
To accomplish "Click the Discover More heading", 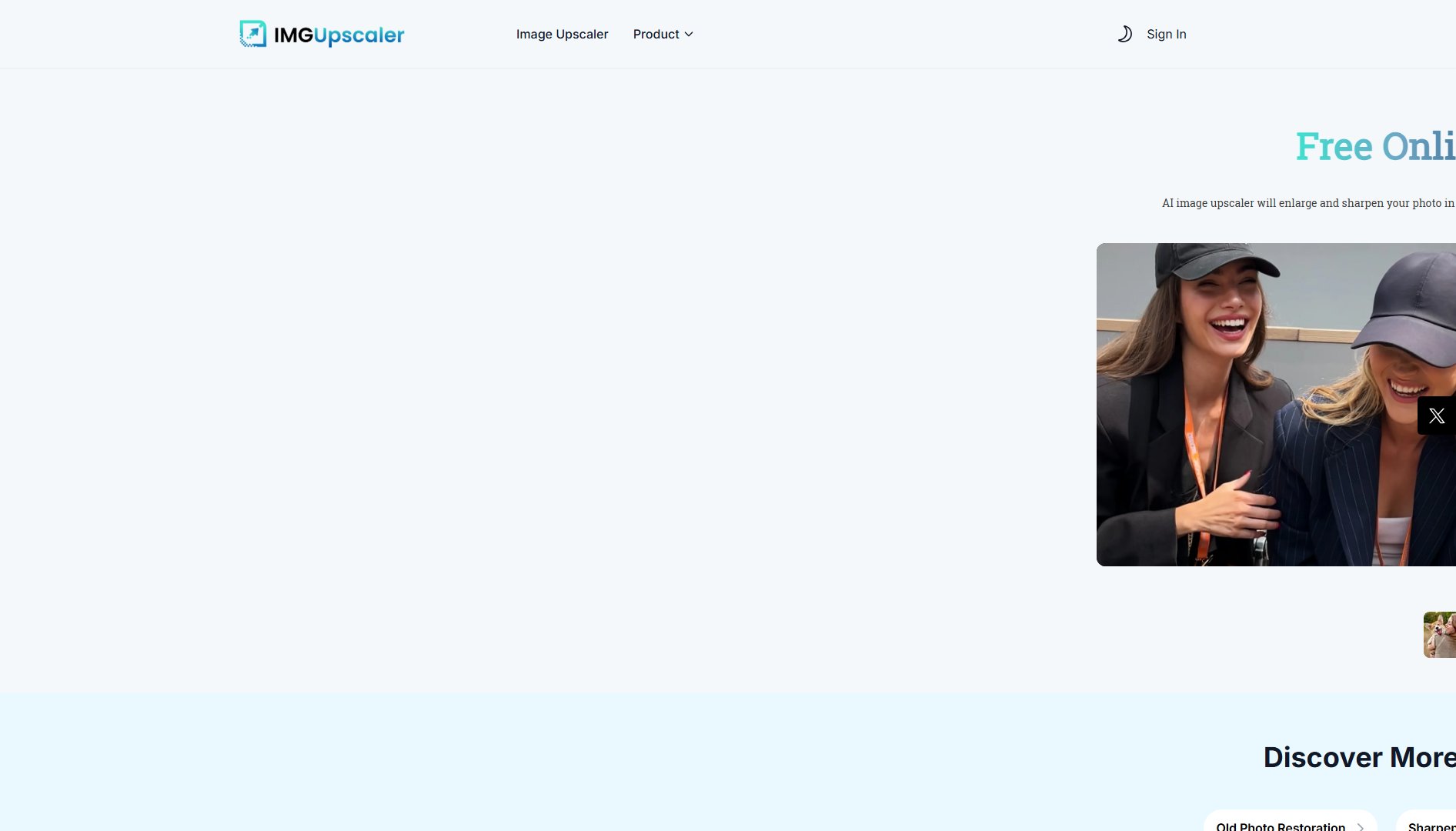I will [x=1359, y=757].
